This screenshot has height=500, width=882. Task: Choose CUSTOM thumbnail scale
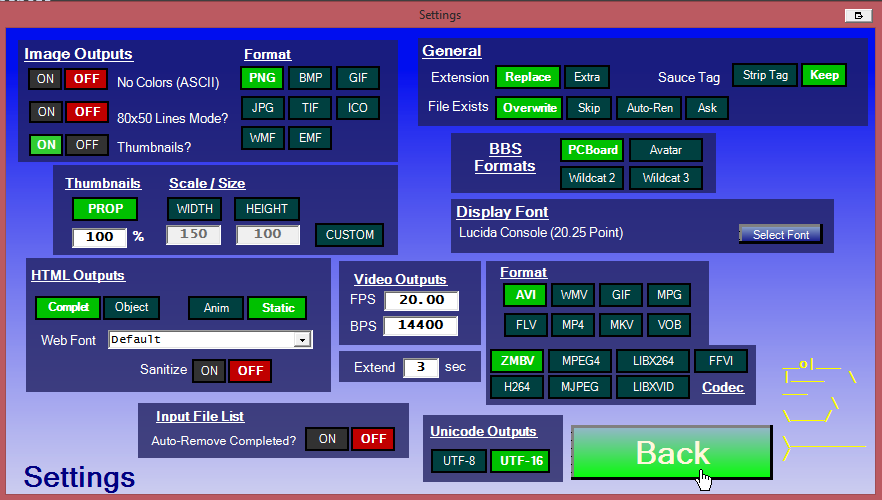click(350, 235)
